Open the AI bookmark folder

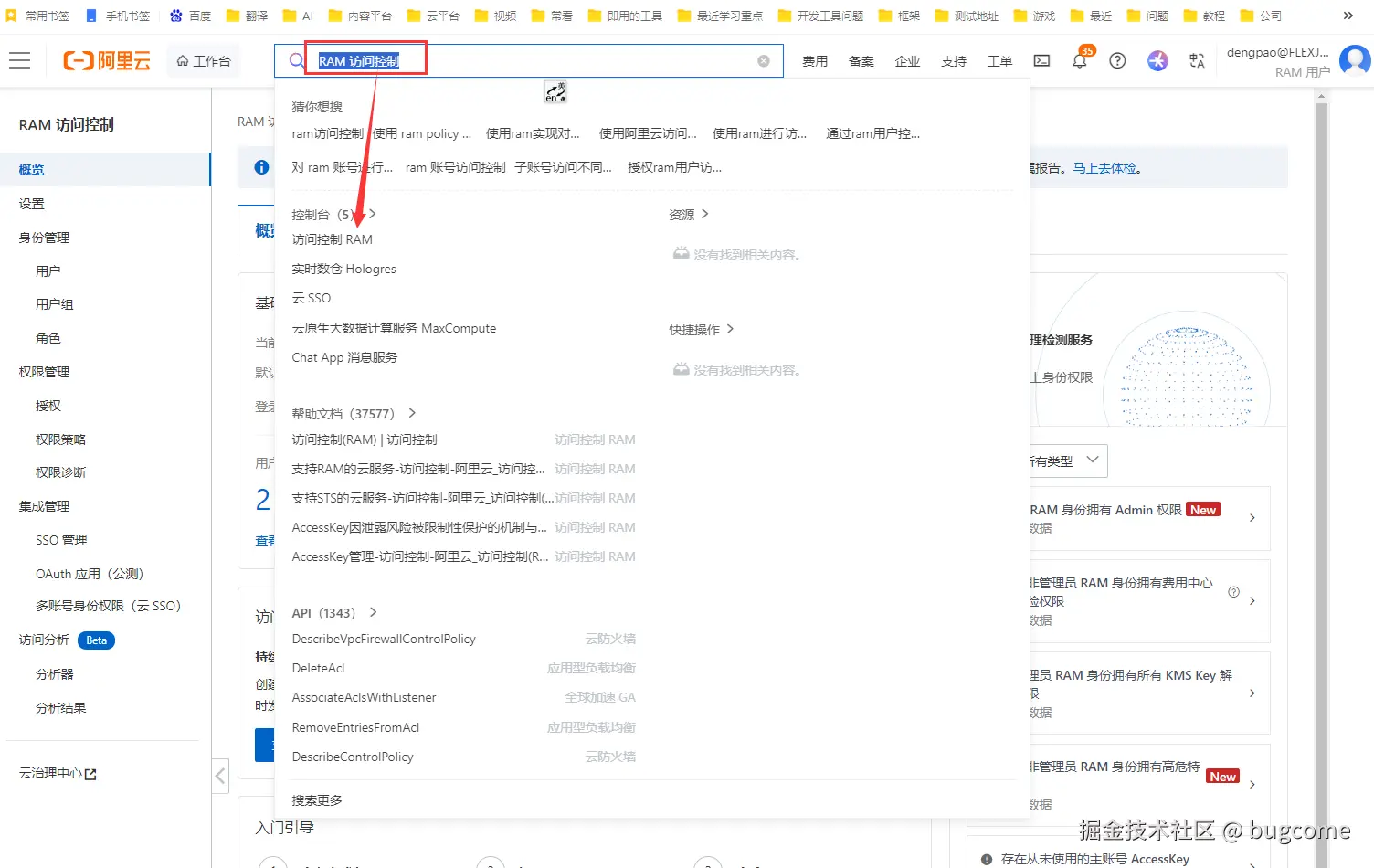pyautogui.click(x=299, y=16)
